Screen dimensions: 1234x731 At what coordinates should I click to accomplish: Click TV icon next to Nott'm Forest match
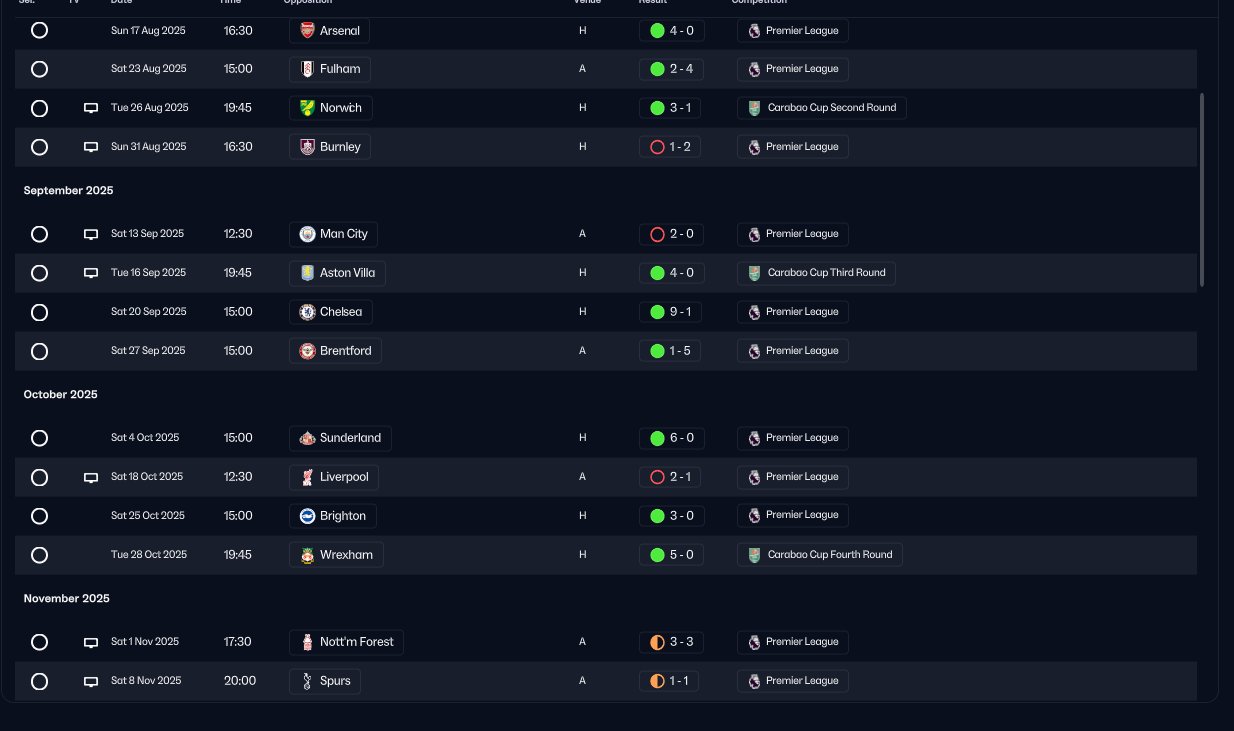91,643
